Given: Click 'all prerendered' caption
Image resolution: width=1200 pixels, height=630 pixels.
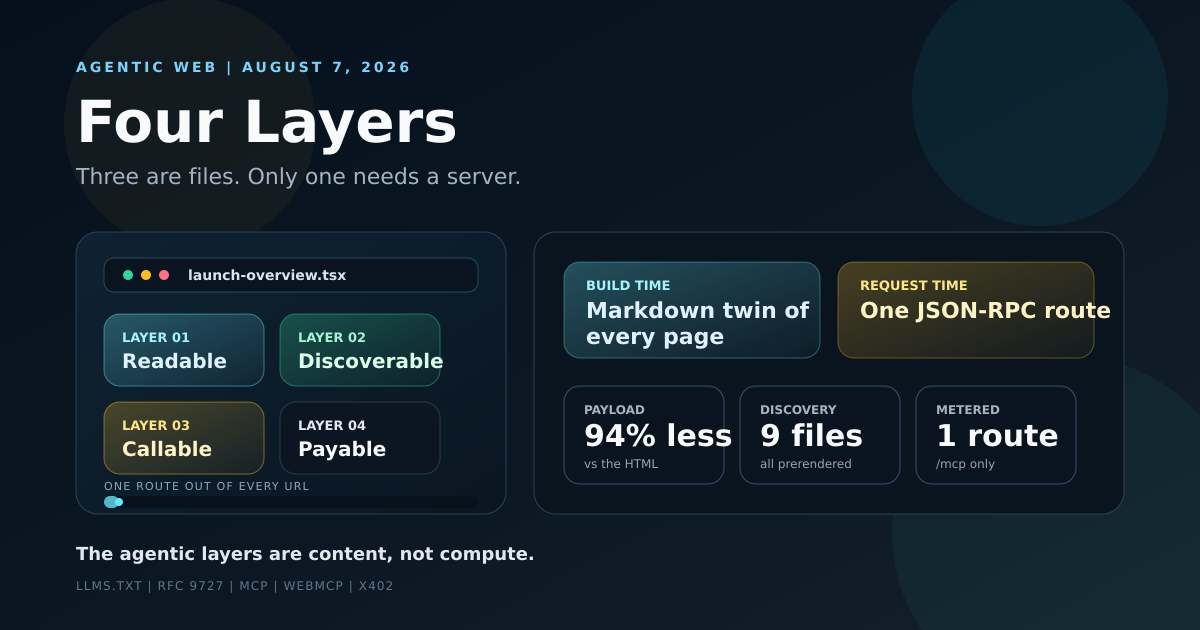Looking at the screenshot, I should [x=806, y=464].
